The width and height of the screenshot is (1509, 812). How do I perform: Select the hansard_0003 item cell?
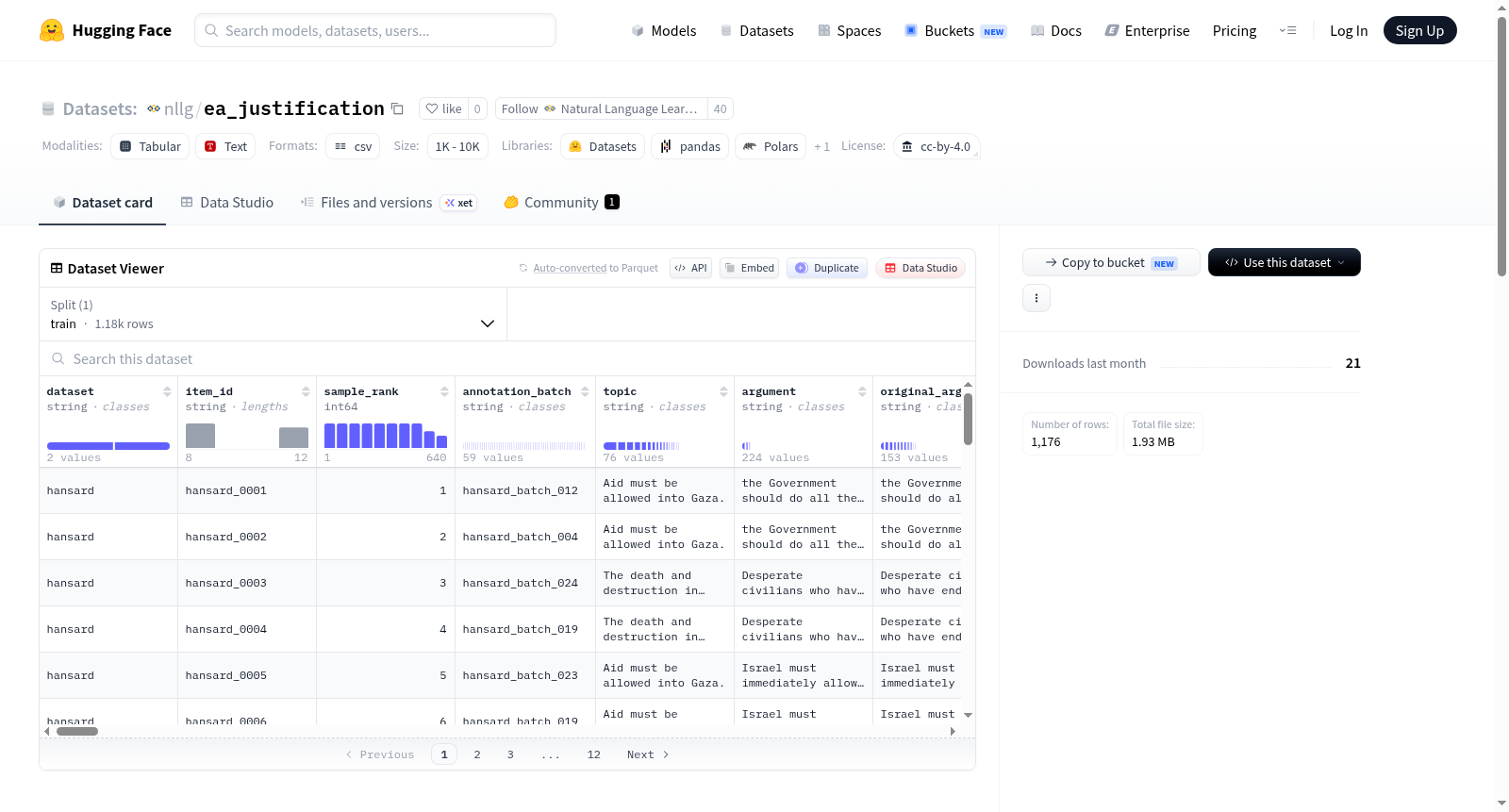[x=247, y=583]
